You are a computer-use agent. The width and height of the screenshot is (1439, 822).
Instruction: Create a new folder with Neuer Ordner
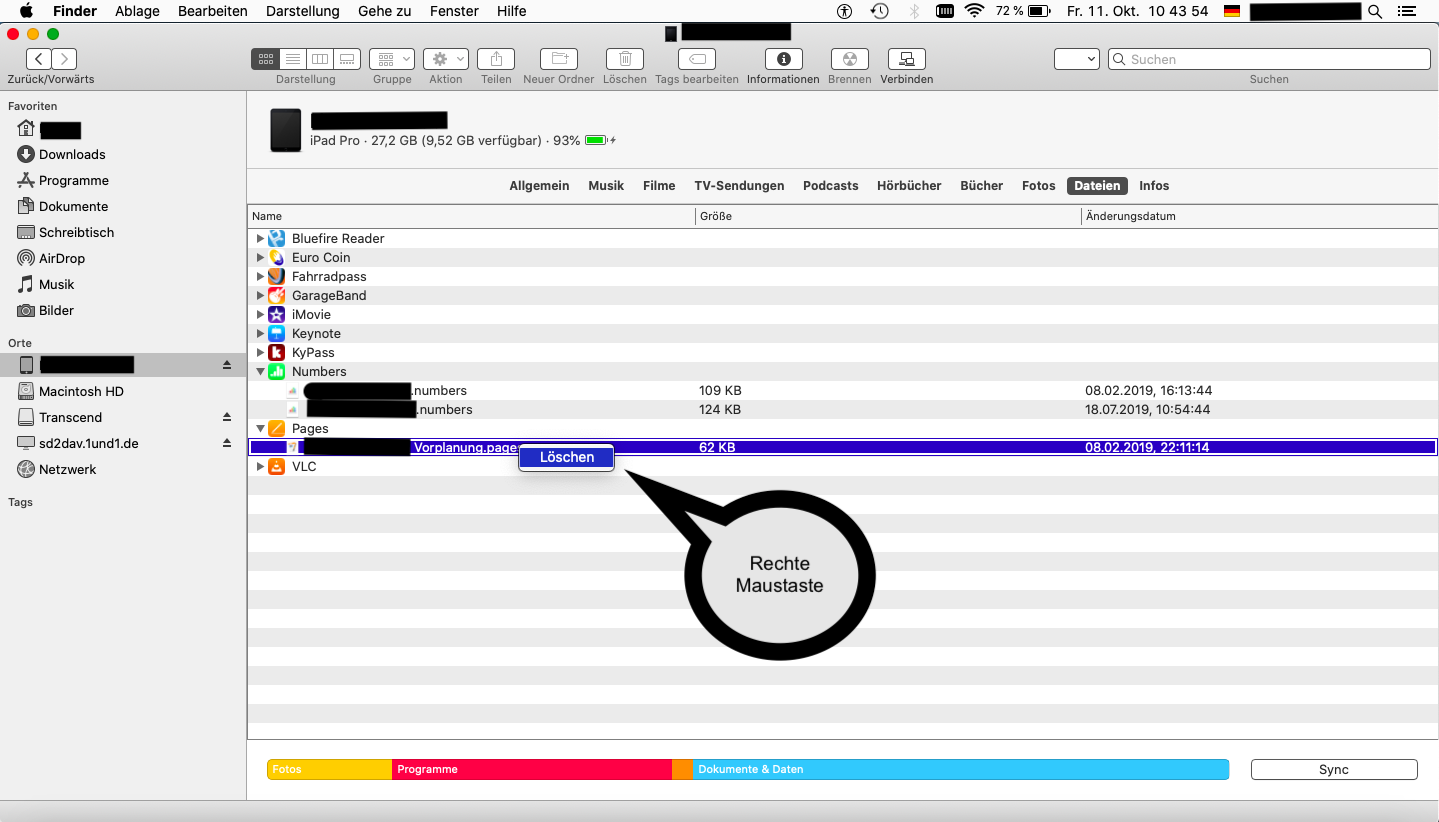[x=559, y=59]
